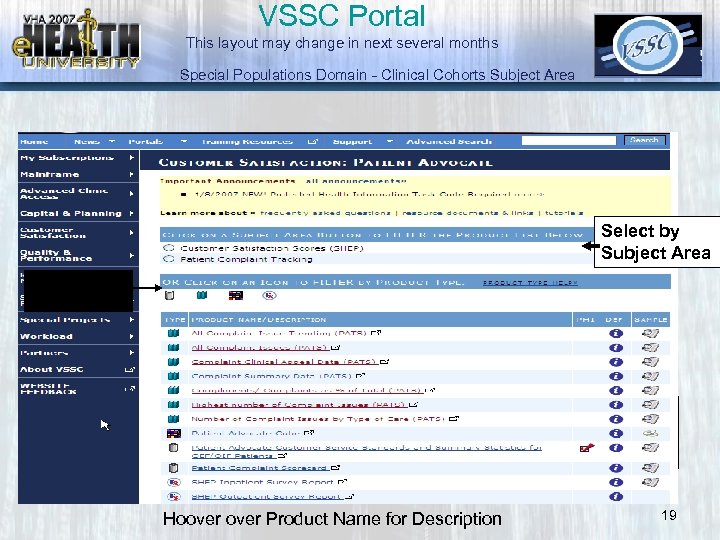Open Partners sidebar item
The width and height of the screenshot is (720, 540).
pyautogui.click(x=44, y=353)
